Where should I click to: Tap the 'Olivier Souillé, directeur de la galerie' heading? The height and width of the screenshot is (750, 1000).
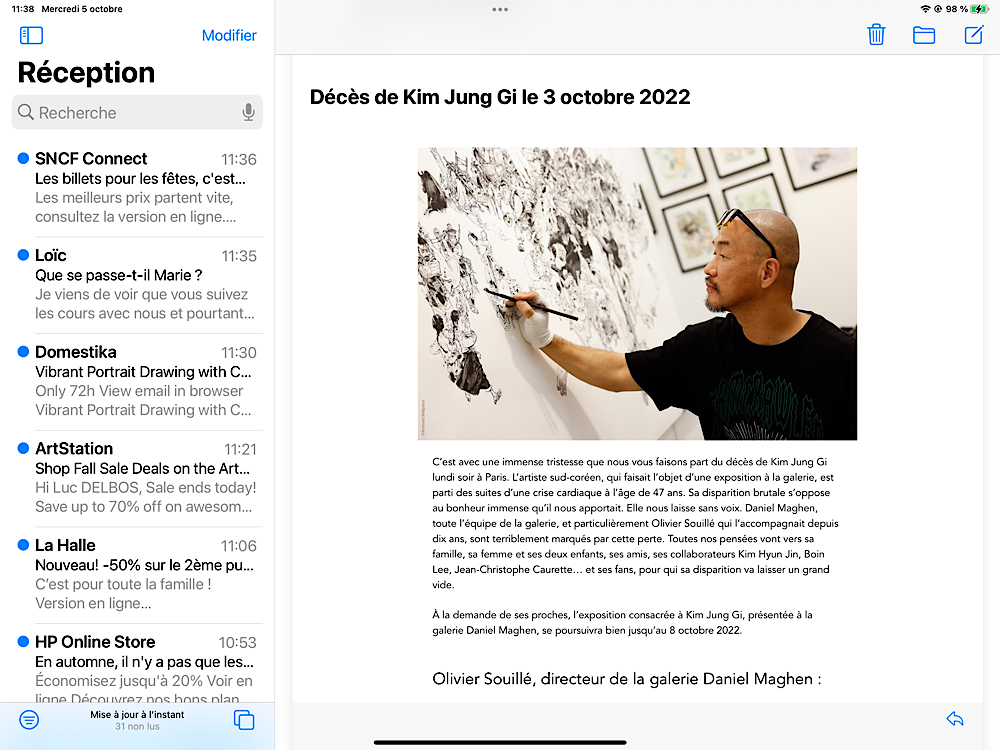pos(626,679)
